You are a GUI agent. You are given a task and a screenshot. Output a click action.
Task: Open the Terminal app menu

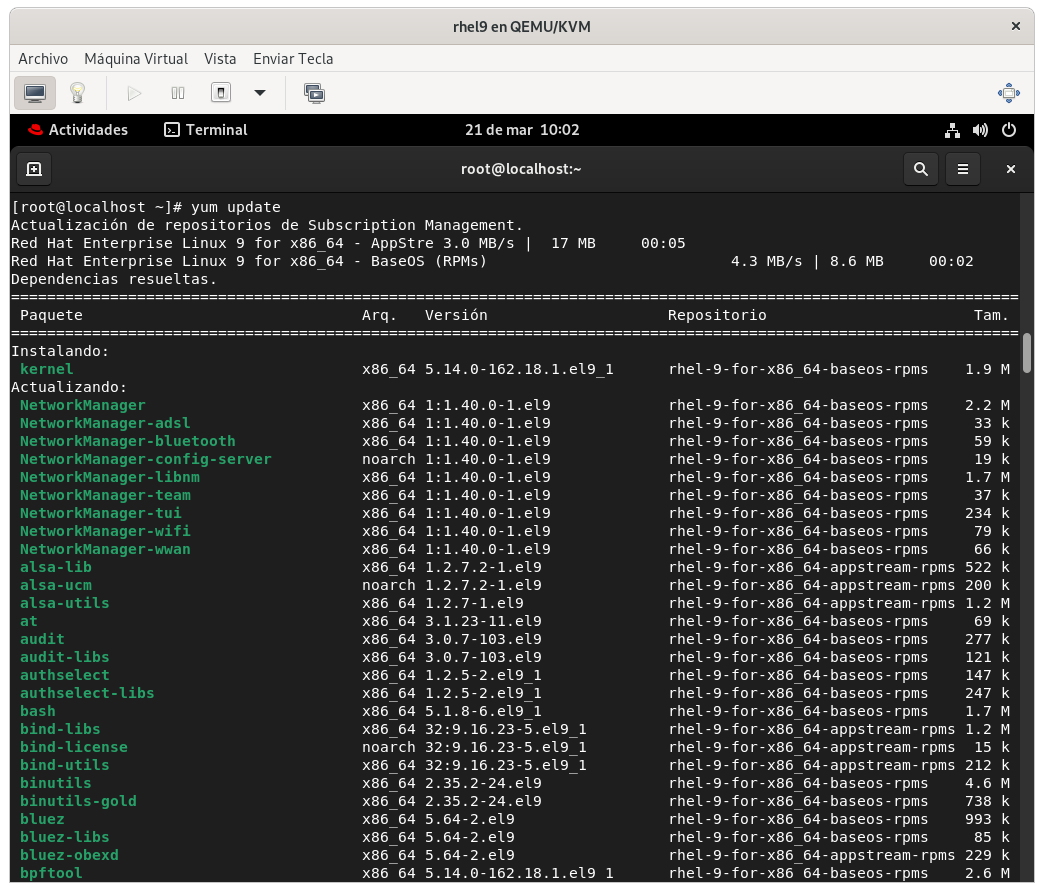click(206, 130)
